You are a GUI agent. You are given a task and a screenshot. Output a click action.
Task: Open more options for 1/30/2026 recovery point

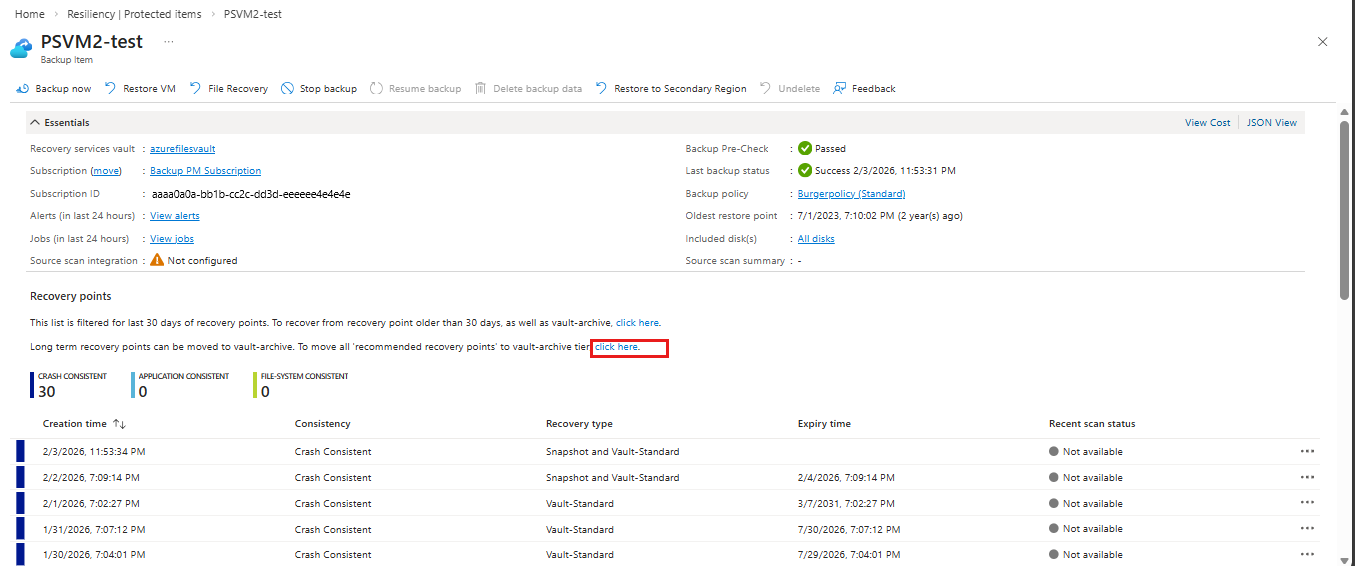point(1307,554)
